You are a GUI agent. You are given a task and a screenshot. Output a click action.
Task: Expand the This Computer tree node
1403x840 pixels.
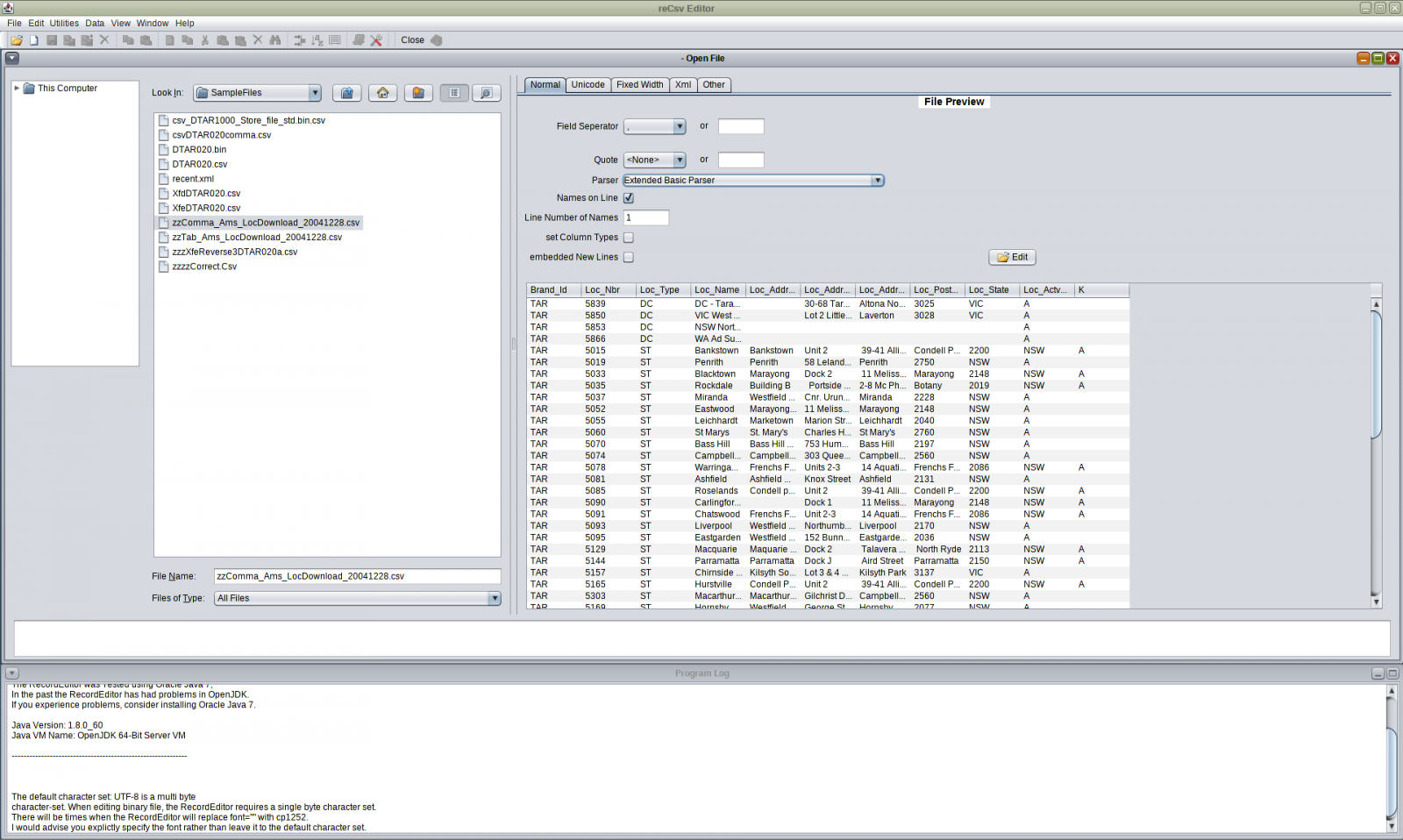pyautogui.click(x=17, y=89)
